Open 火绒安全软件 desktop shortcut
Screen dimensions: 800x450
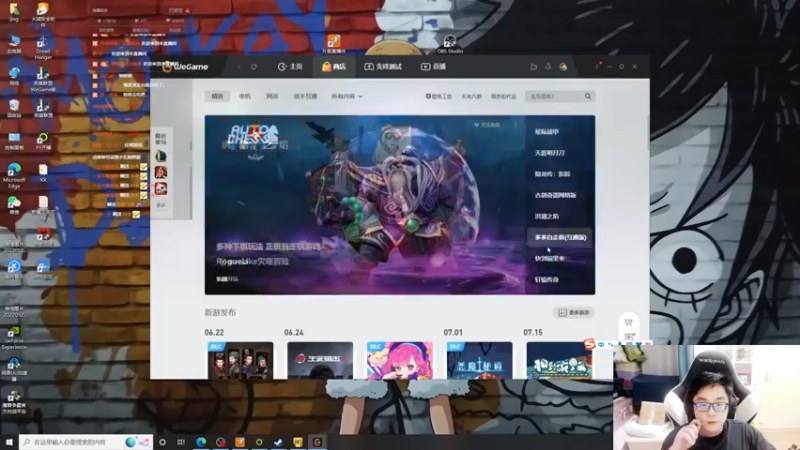(x=43, y=13)
